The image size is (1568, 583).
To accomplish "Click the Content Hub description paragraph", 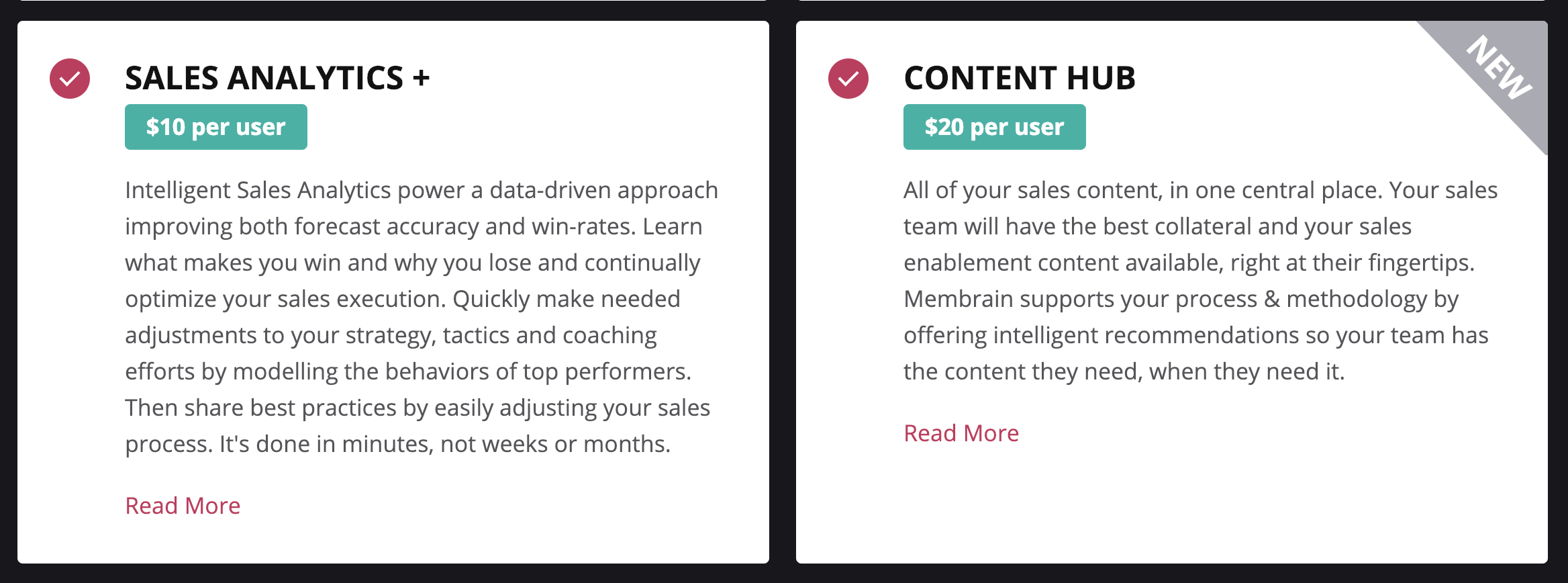I will tap(1200, 281).
